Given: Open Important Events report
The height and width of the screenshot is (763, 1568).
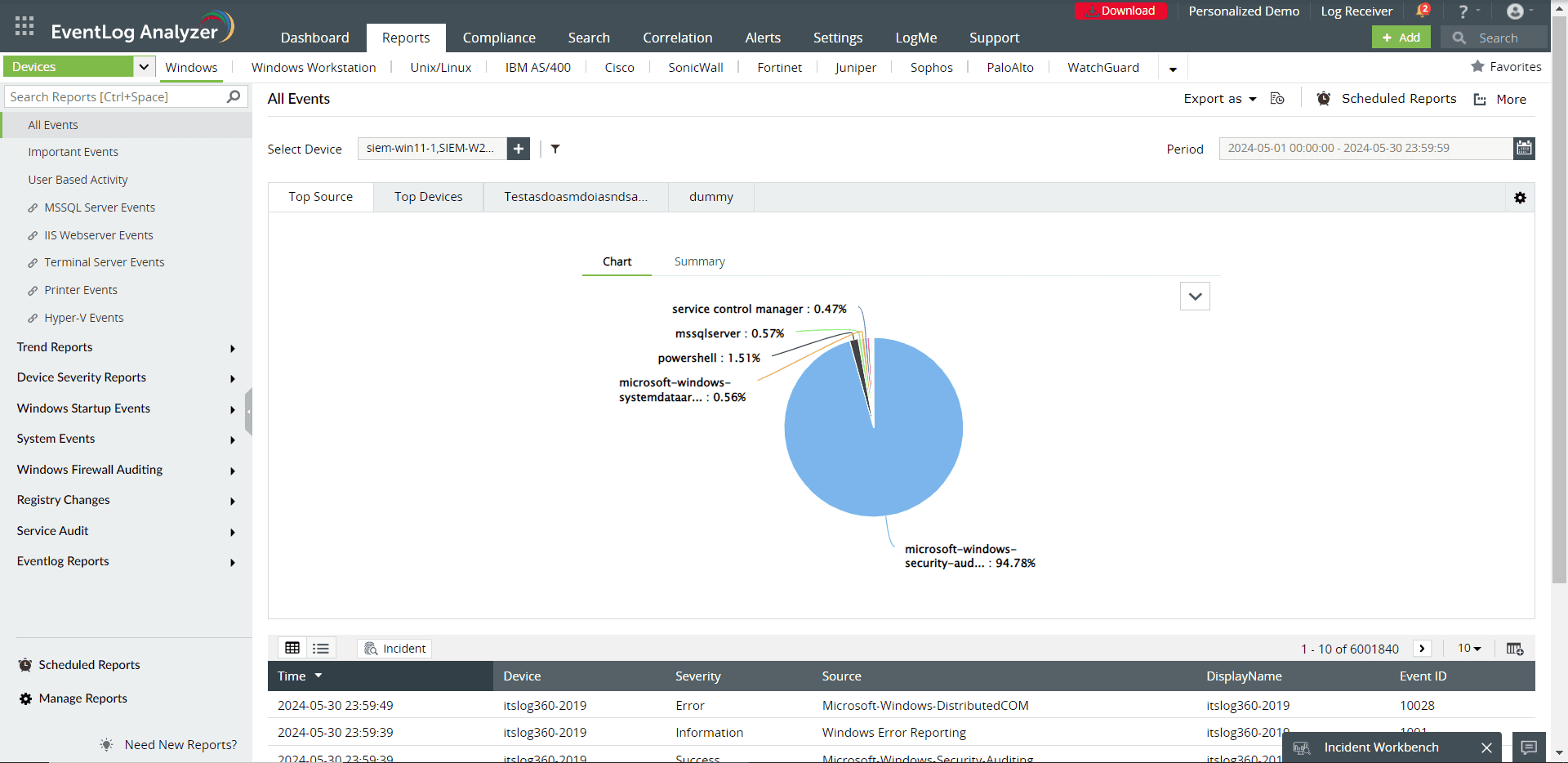Looking at the screenshot, I should pyautogui.click(x=73, y=152).
